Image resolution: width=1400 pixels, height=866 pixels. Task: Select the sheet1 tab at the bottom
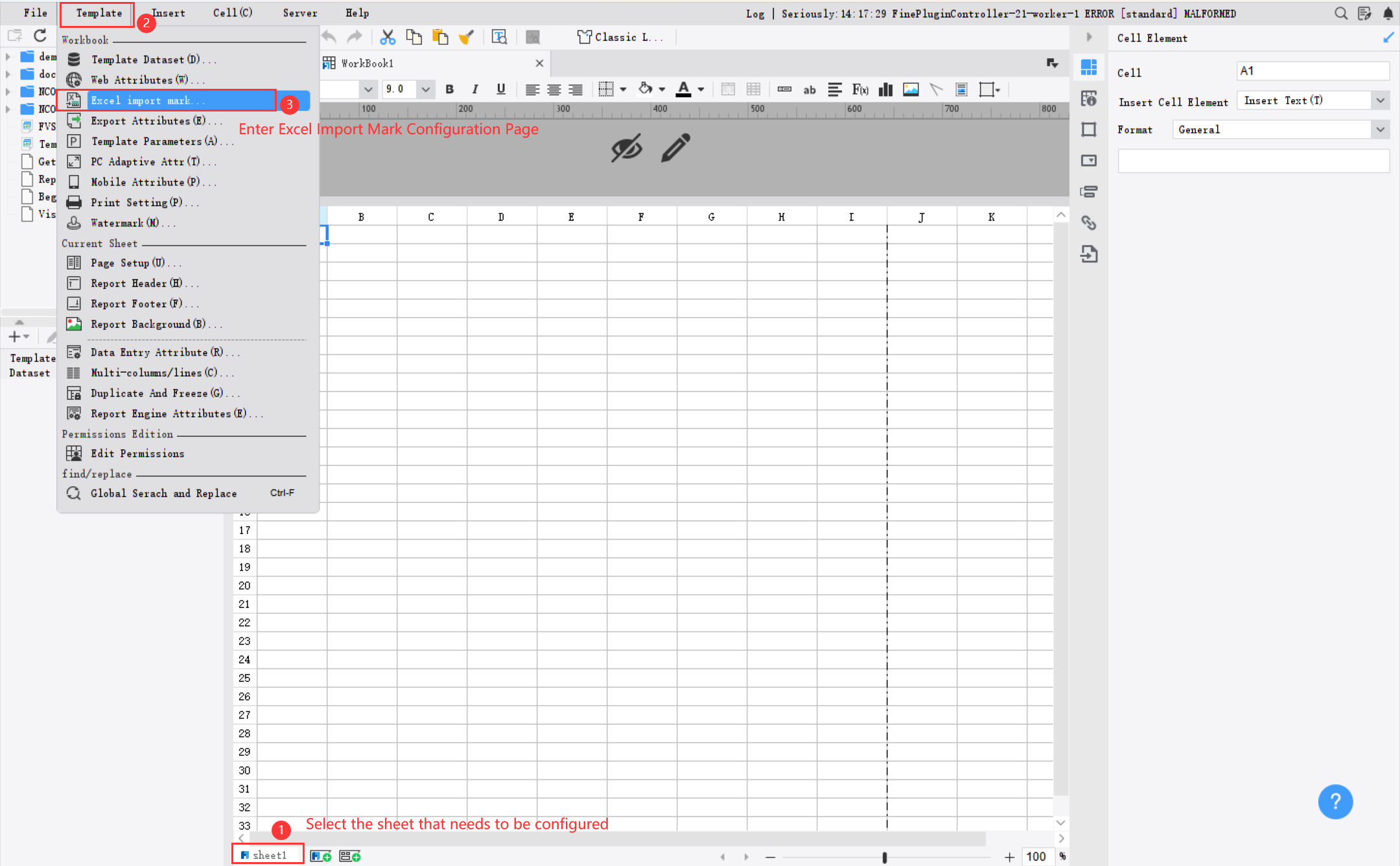click(267, 855)
